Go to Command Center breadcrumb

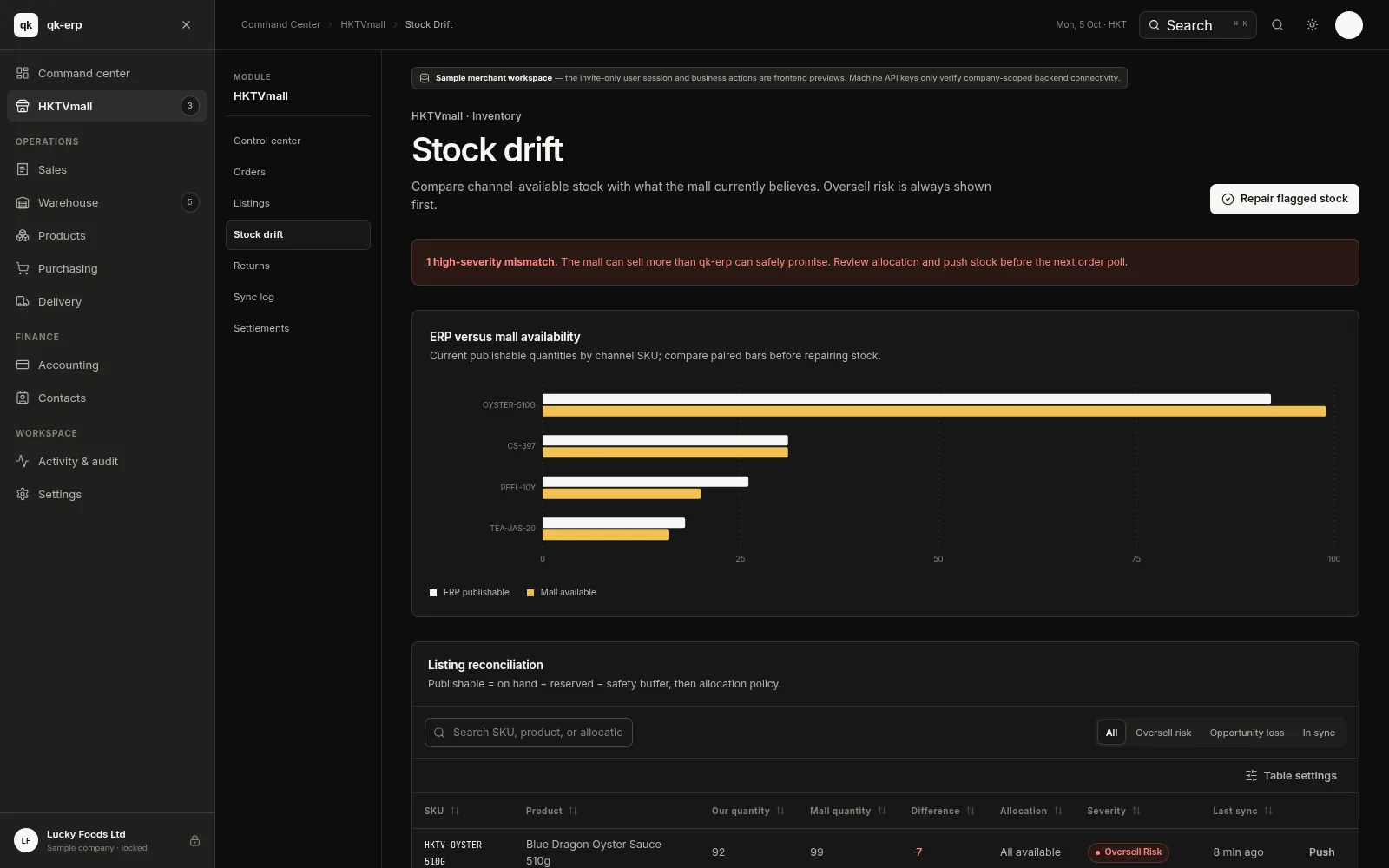[280, 24]
